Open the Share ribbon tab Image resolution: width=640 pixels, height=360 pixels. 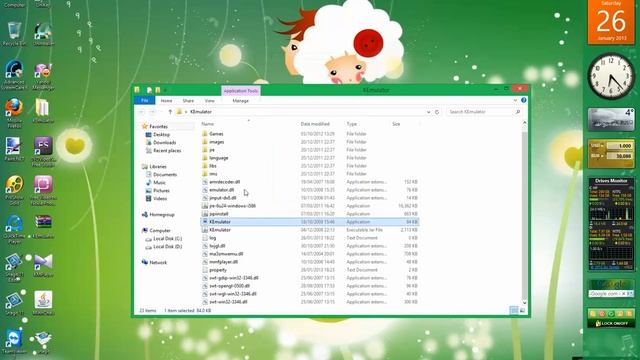[x=188, y=100]
